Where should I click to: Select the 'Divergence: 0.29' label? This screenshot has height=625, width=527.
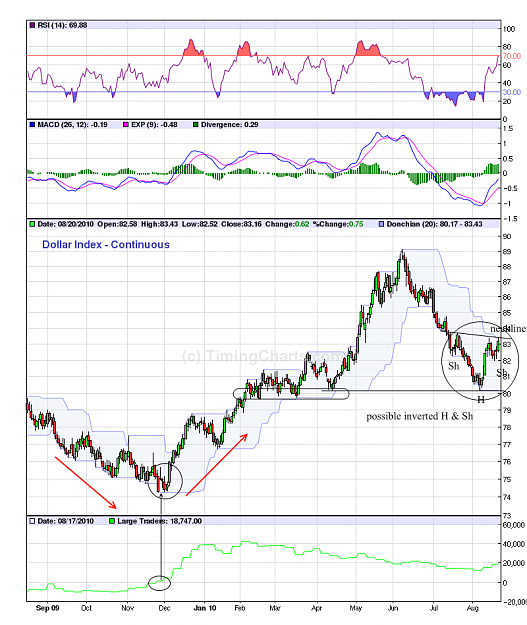point(230,125)
